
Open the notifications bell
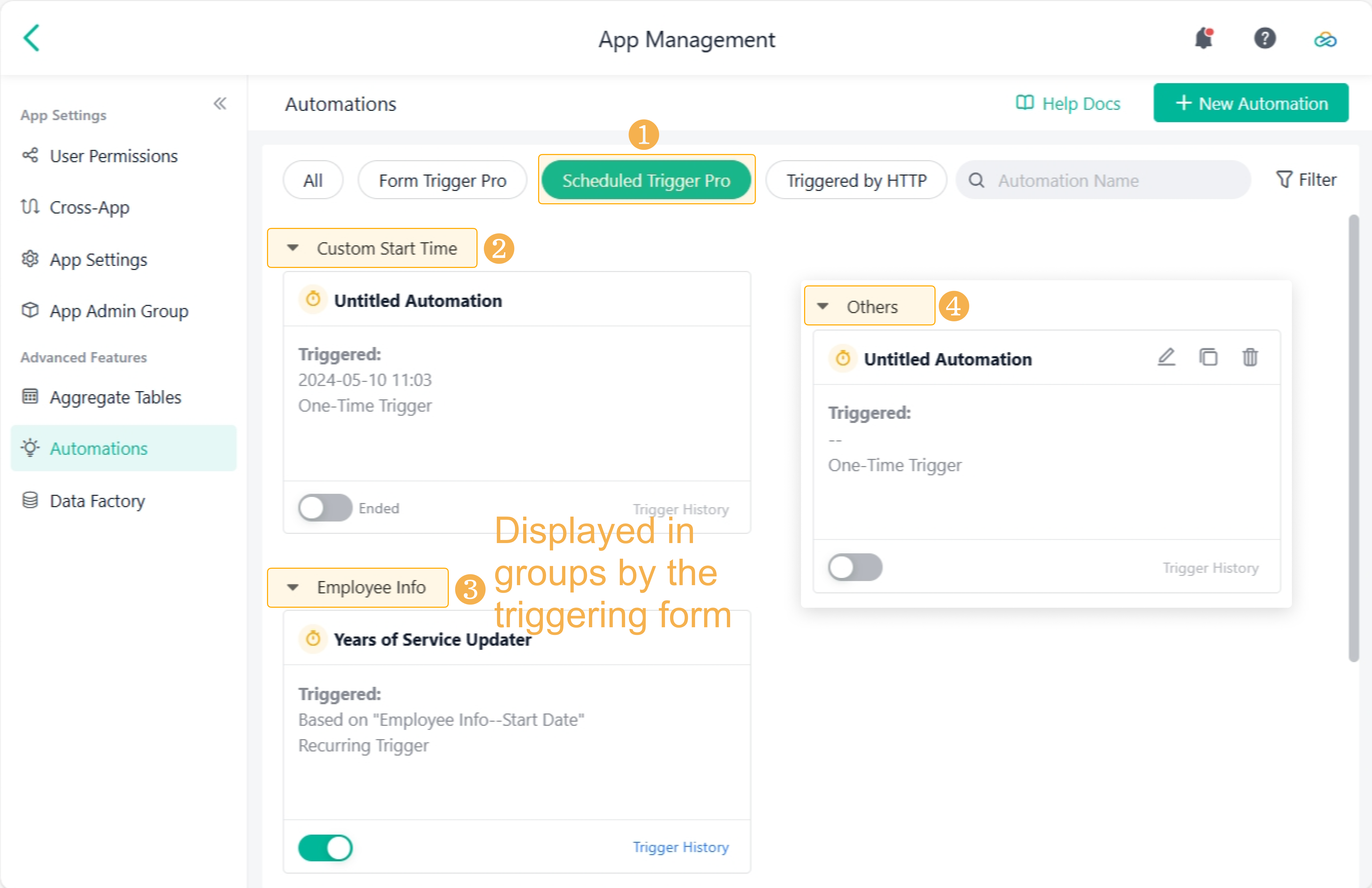coord(1203,38)
